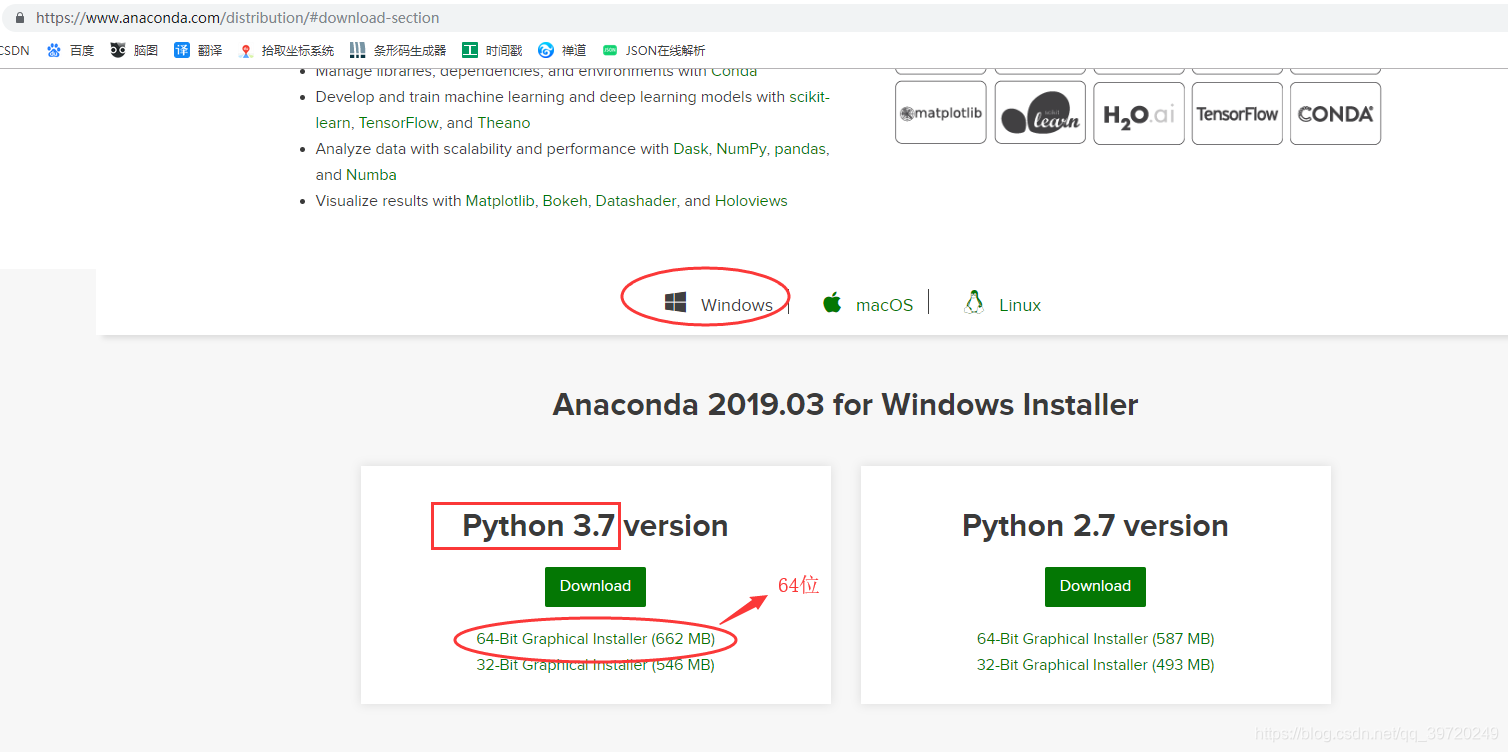Click the matplotlib logo tile
The image size is (1508, 752).
pos(940,113)
